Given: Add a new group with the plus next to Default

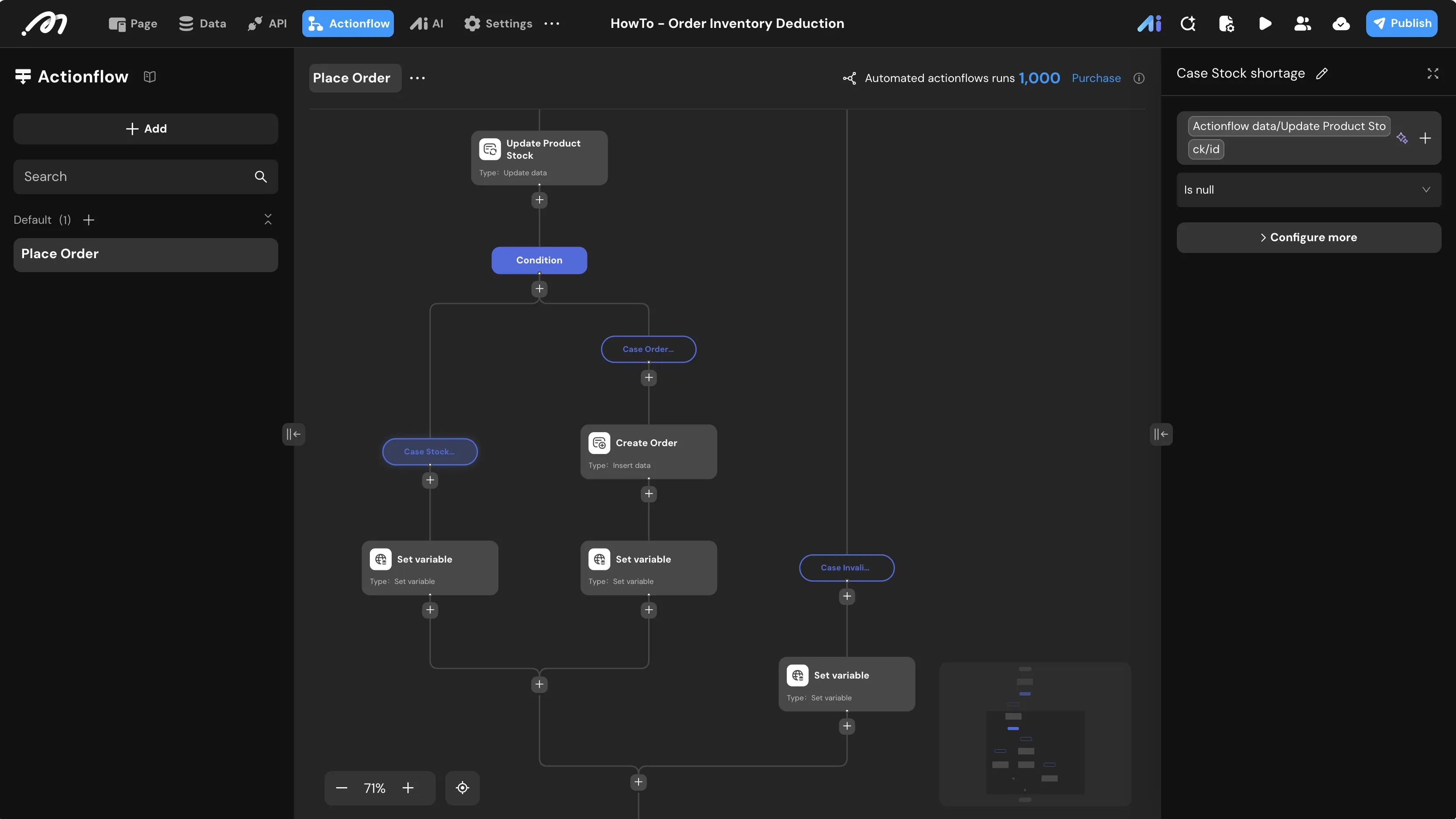Looking at the screenshot, I should coord(89,220).
